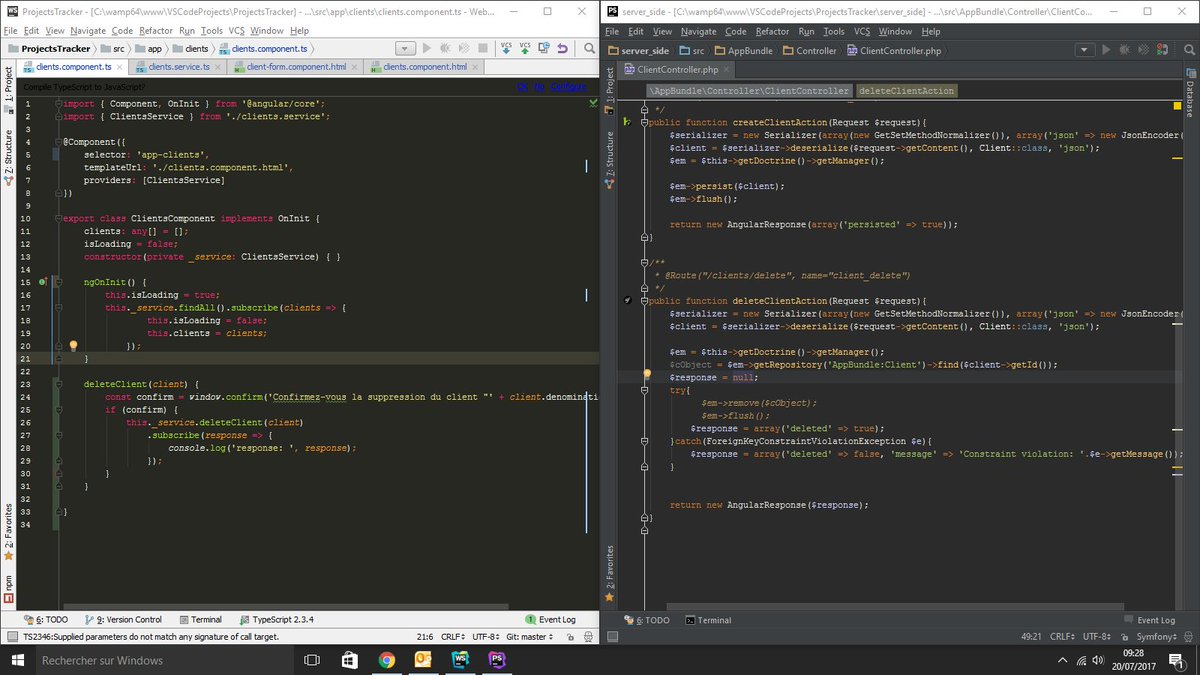This screenshot has width=1200, height=675.
Task: Click the yellow warning stripe indicator in PhpStorm
Action: coord(1177,105)
